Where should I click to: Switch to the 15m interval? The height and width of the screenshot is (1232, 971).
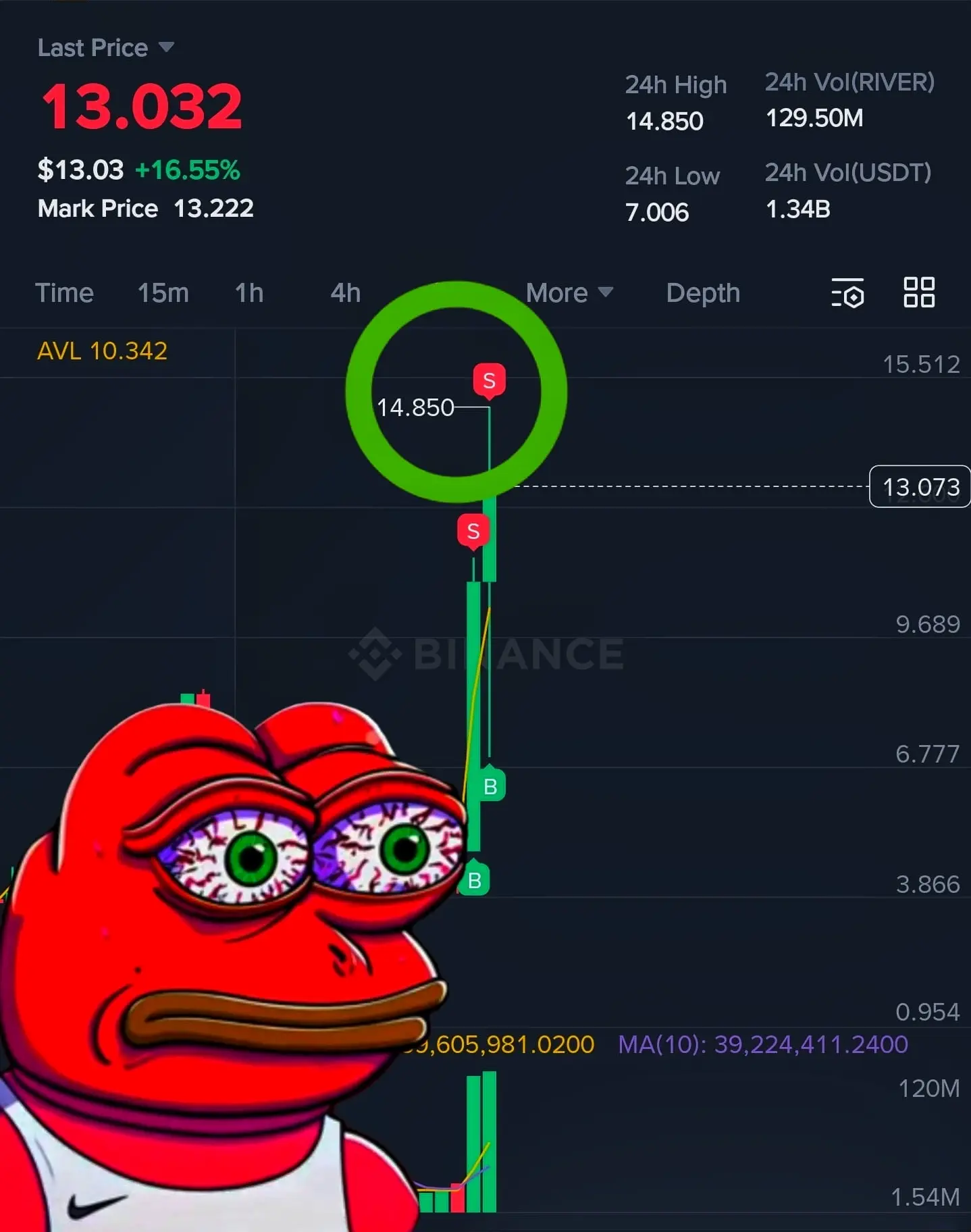(x=163, y=293)
